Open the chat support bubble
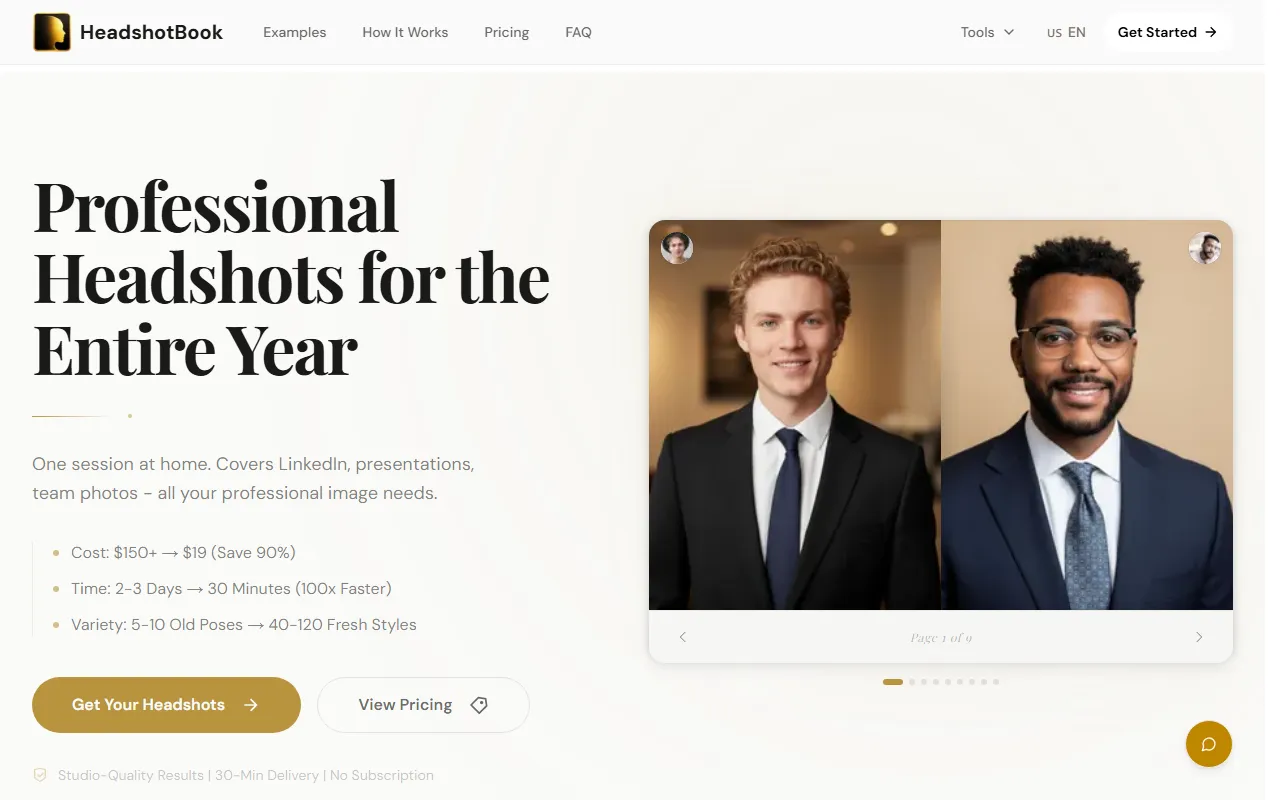Viewport: 1280px width, 800px height. click(1208, 744)
